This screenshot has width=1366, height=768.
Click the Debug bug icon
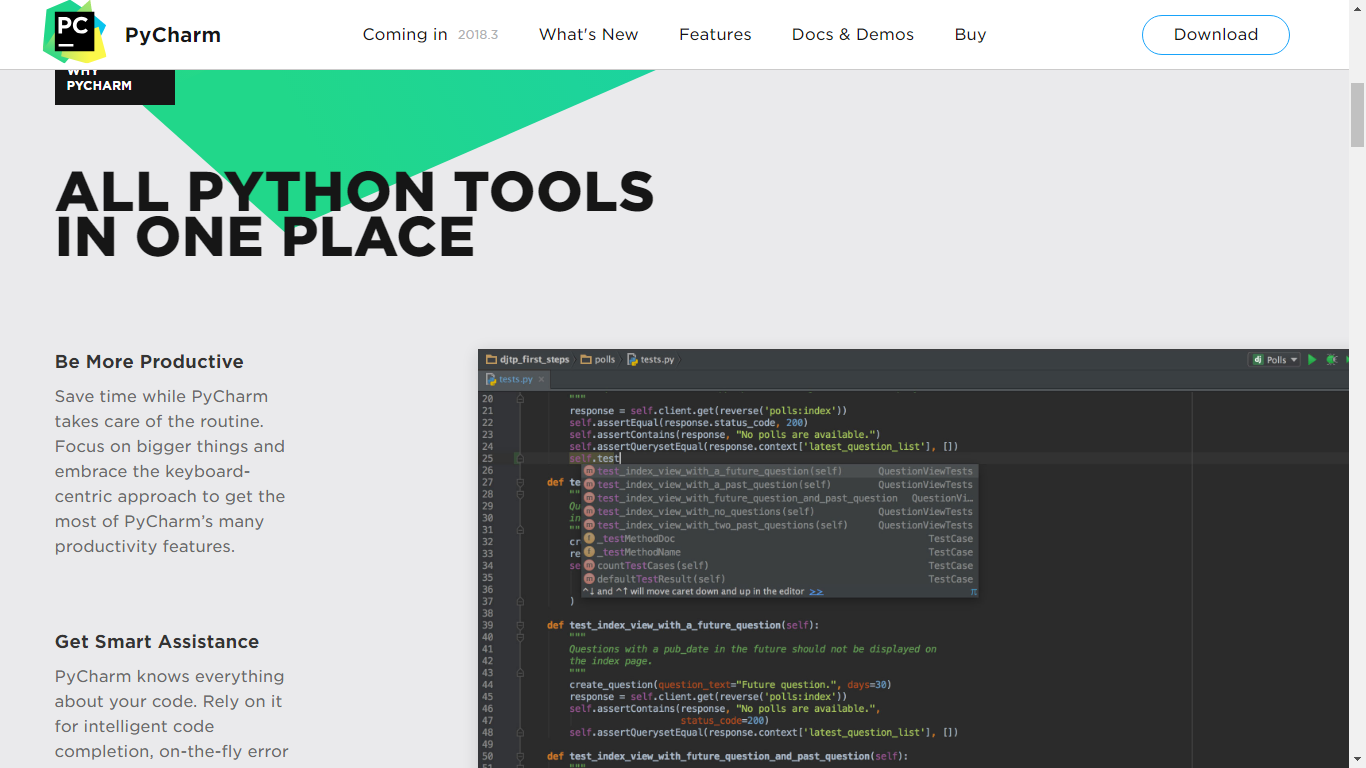[1331, 360]
